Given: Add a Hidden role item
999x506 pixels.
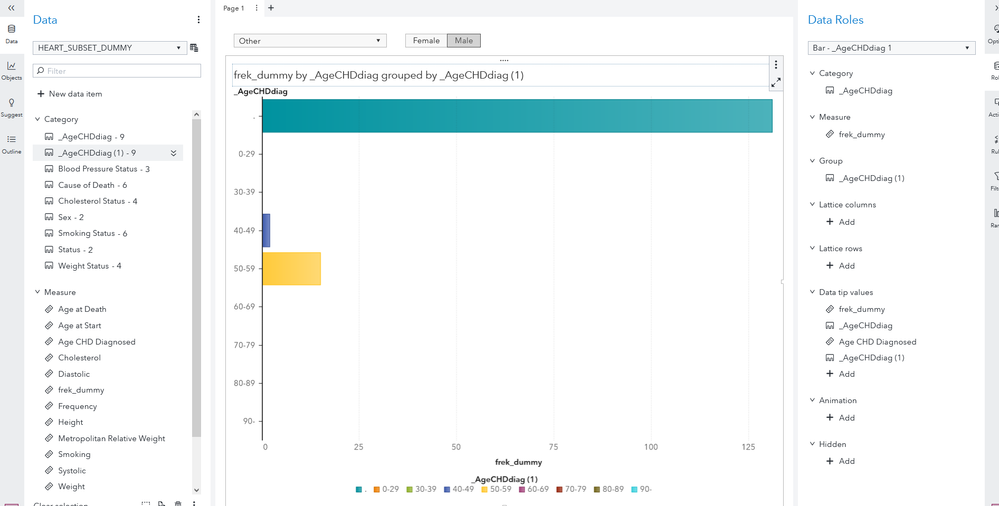Looking at the screenshot, I should [840, 461].
